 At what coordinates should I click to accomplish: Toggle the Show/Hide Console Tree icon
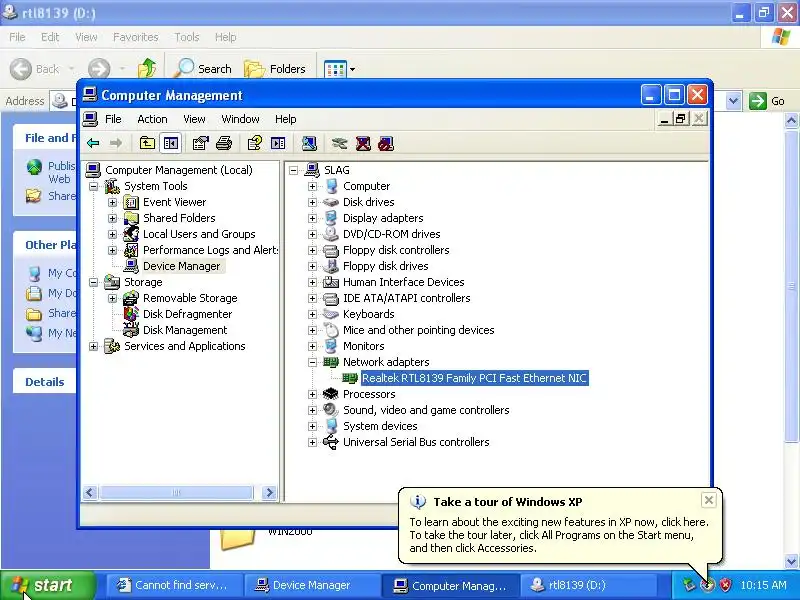[170, 143]
